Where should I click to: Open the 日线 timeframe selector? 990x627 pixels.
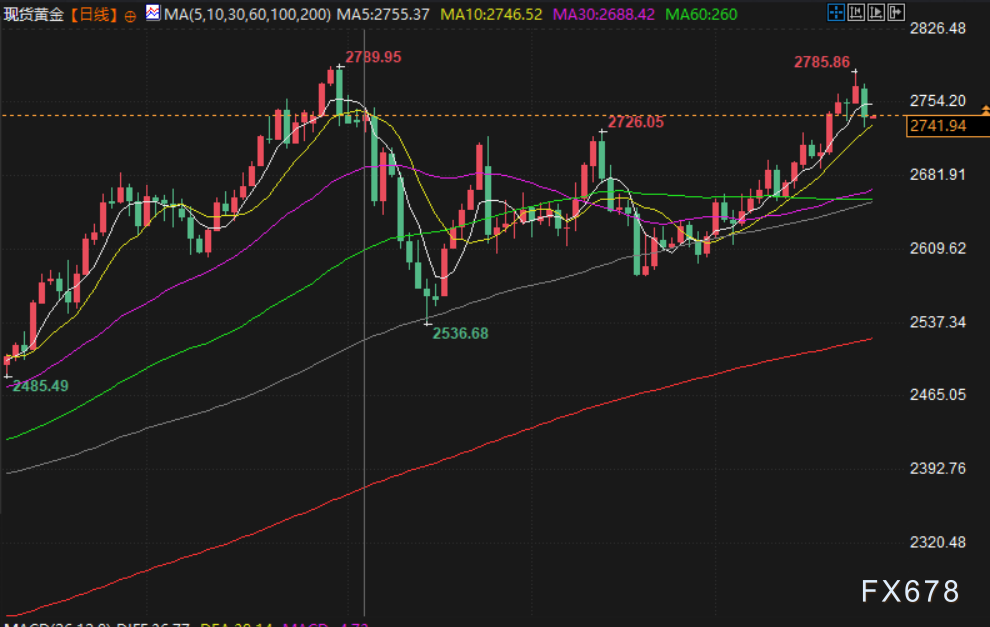pos(94,15)
